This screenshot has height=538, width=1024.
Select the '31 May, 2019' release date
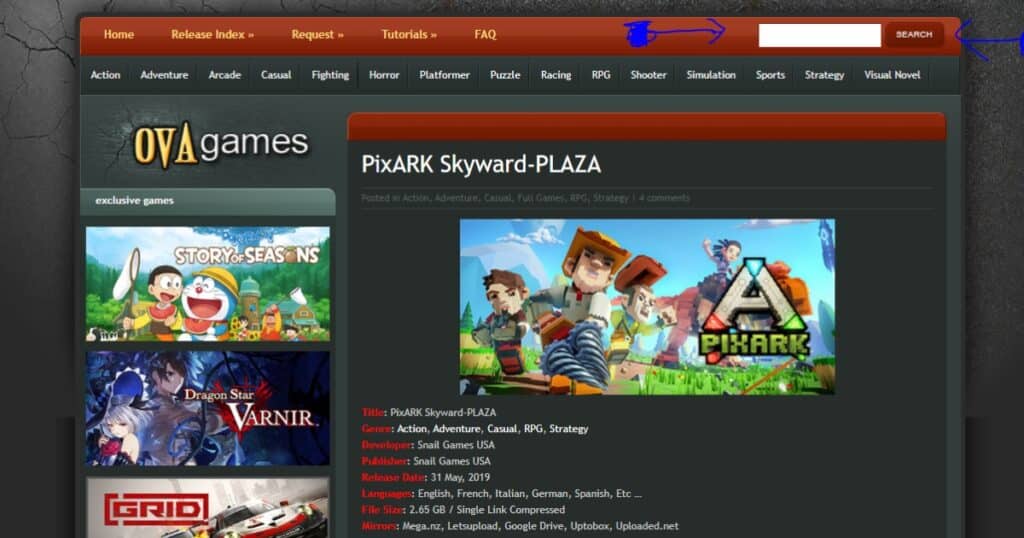coord(460,477)
